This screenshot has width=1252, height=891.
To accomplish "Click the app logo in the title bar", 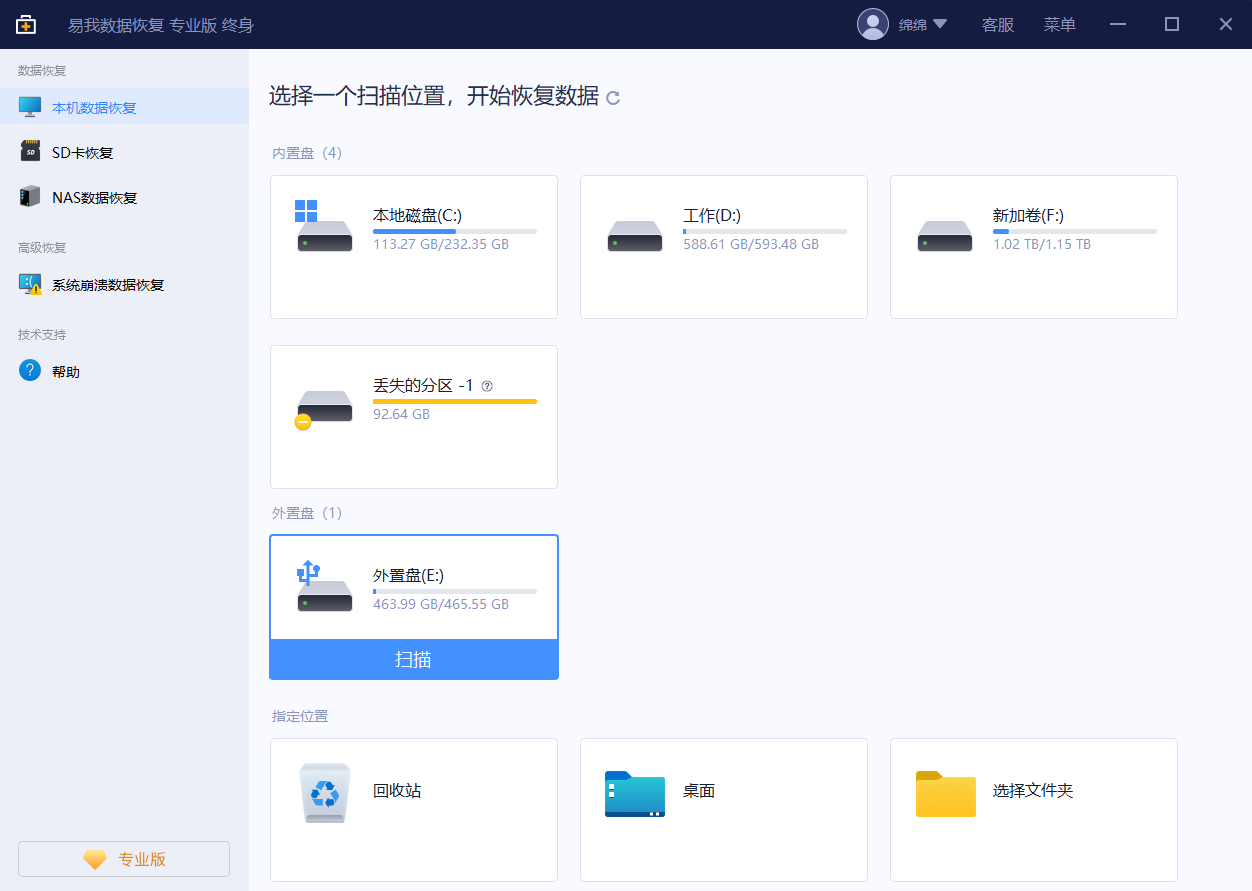I will pyautogui.click(x=25, y=23).
